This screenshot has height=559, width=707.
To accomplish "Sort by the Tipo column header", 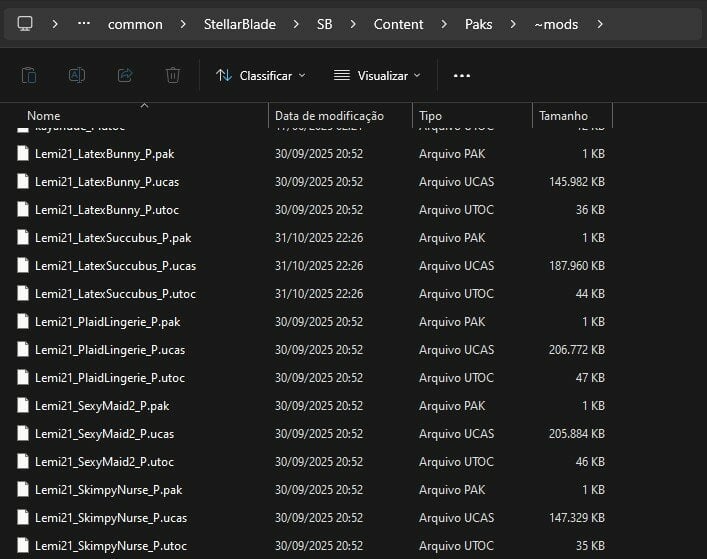I will (430, 116).
